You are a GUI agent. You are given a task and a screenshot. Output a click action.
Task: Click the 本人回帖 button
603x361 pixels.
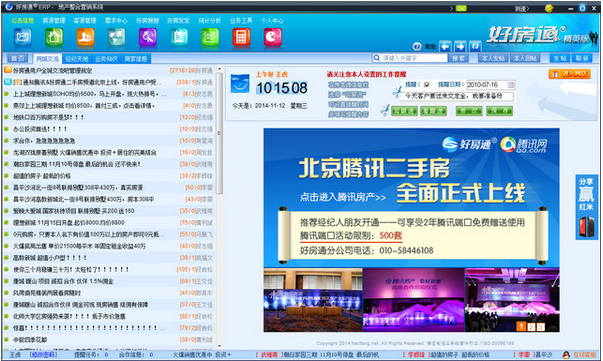(525, 58)
